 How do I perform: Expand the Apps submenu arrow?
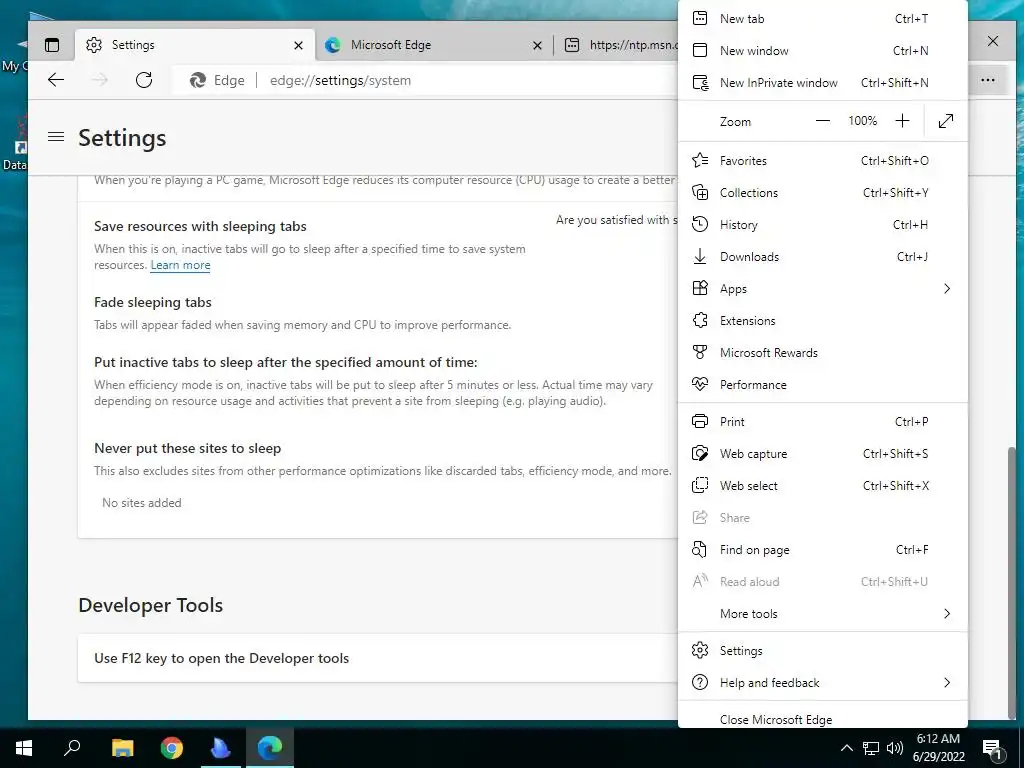(x=947, y=289)
